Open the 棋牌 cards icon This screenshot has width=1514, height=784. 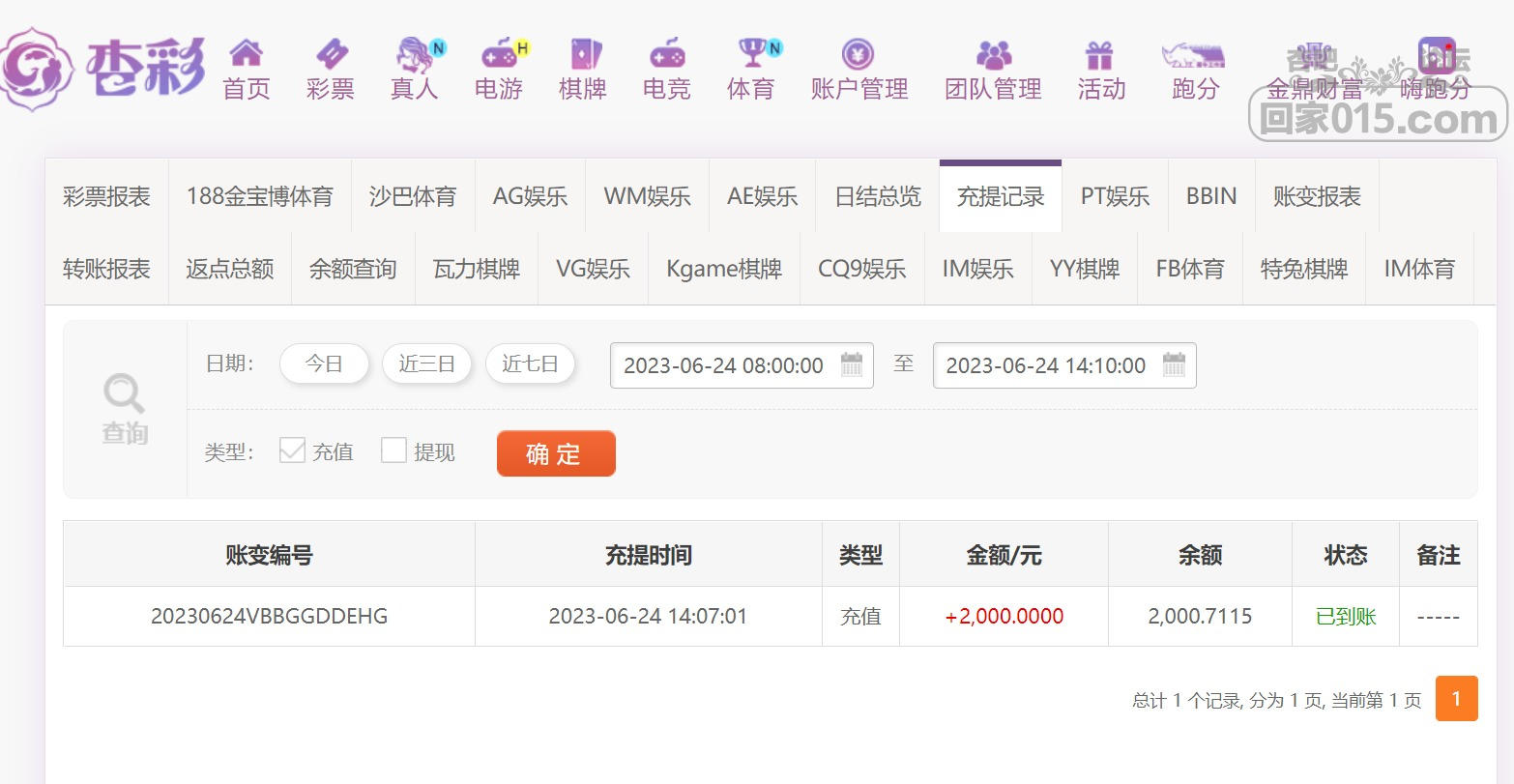585,53
